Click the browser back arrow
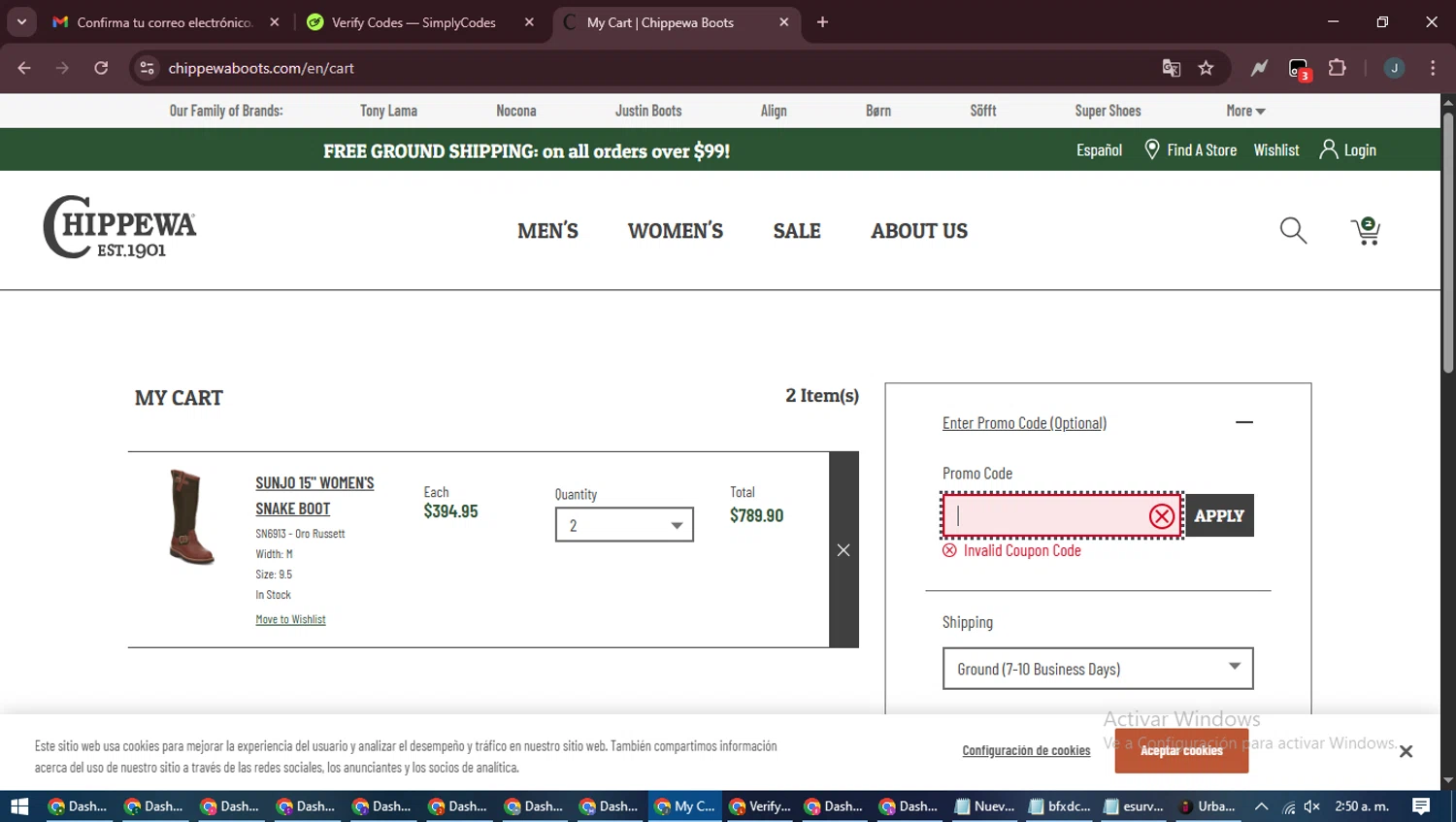Image resolution: width=1456 pixels, height=822 pixels. [24, 68]
